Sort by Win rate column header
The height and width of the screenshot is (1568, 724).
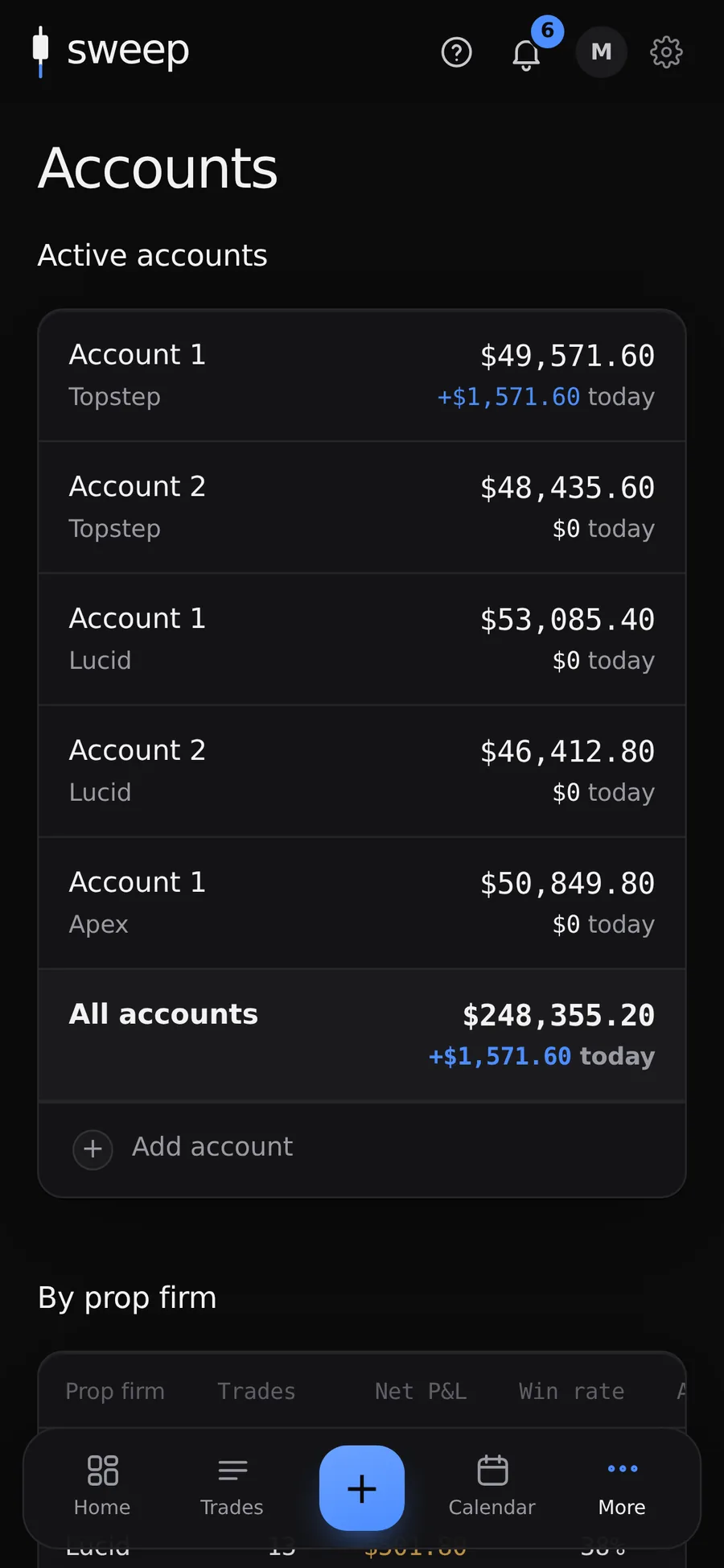[572, 1391]
